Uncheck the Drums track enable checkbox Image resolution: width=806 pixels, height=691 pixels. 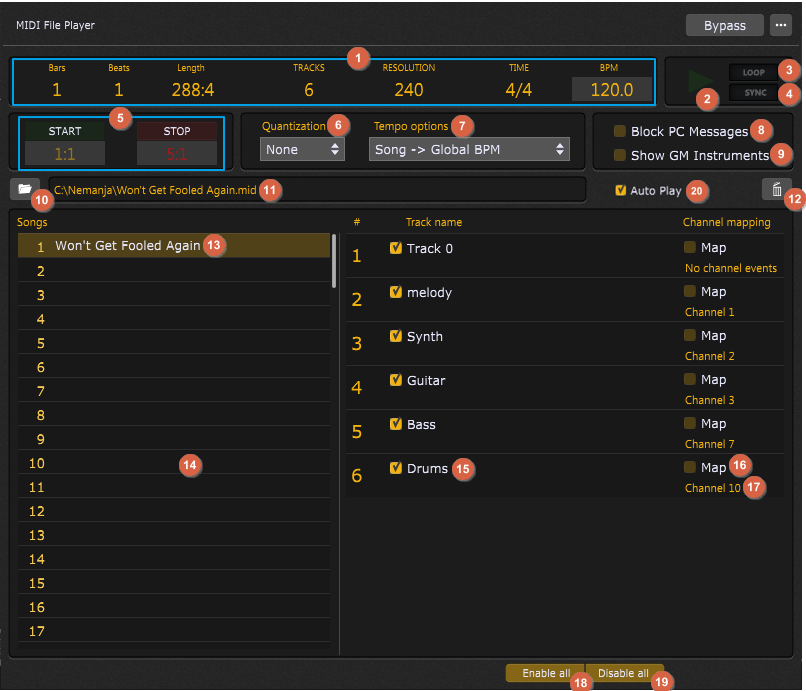pos(393,468)
